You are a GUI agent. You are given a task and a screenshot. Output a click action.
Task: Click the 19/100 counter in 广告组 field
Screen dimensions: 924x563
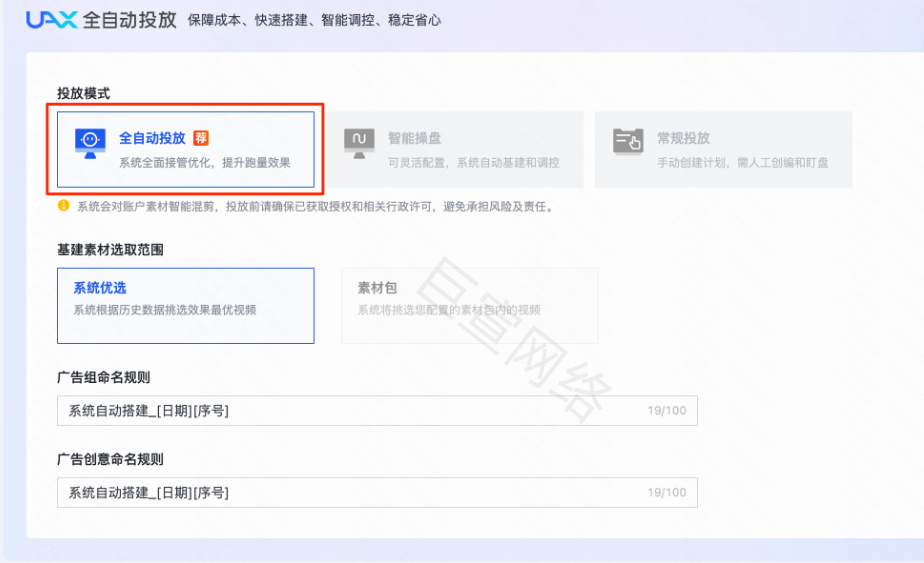pos(666,411)
